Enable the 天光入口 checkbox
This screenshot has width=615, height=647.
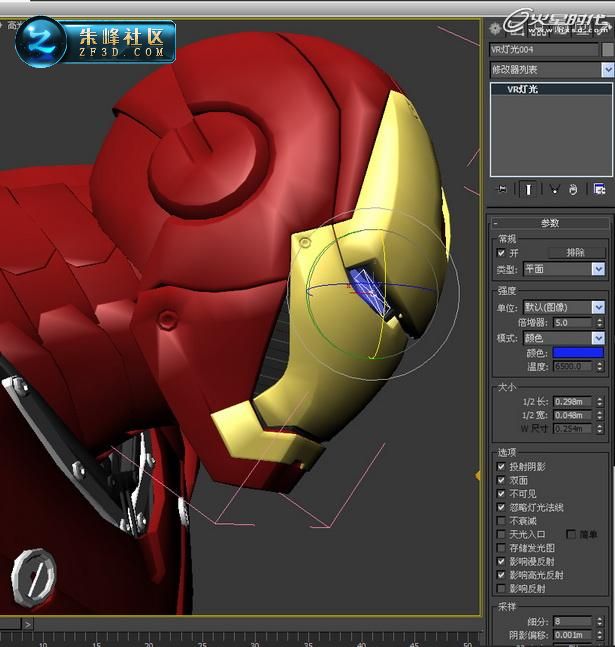(501, 534)
